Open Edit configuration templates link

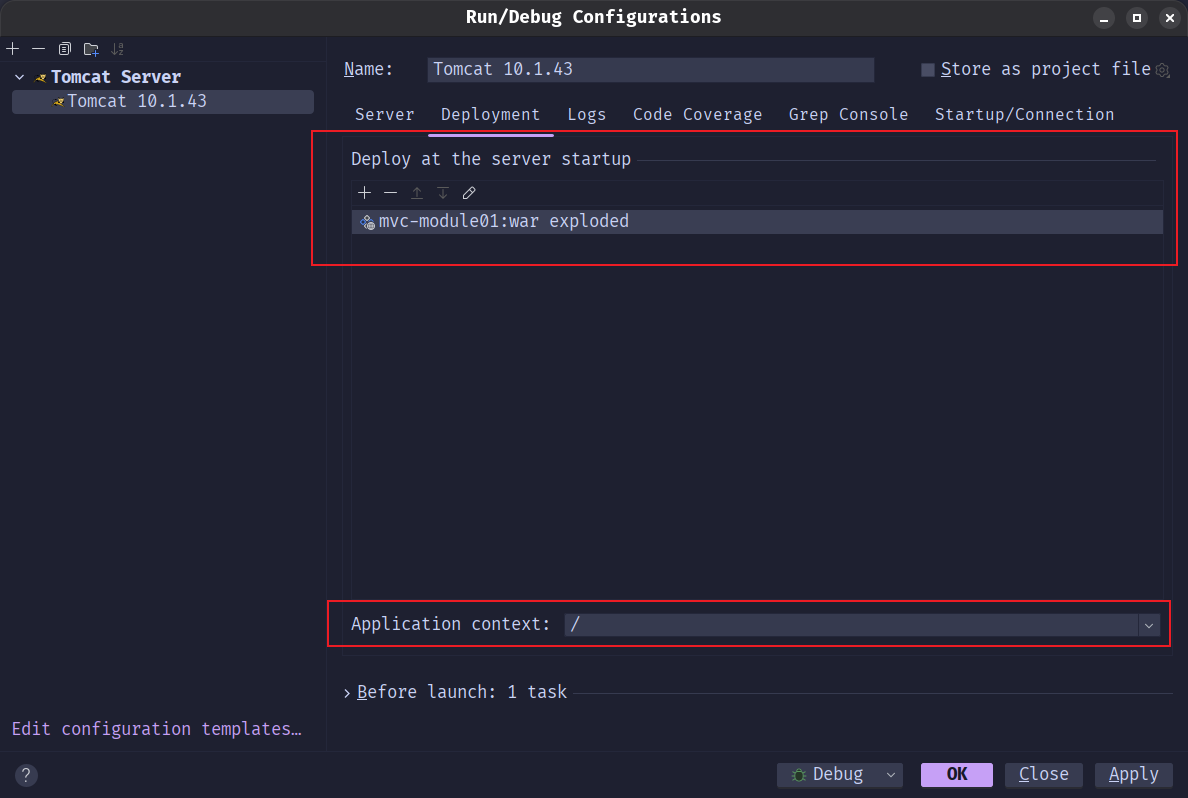point(156,729)
